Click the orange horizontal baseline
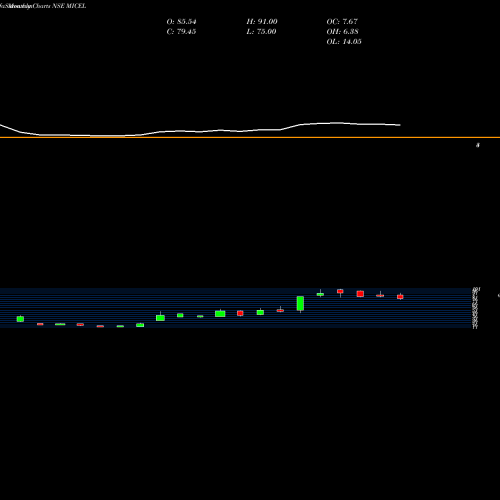Screen dimensions: 500x500 tap(250, 137)
